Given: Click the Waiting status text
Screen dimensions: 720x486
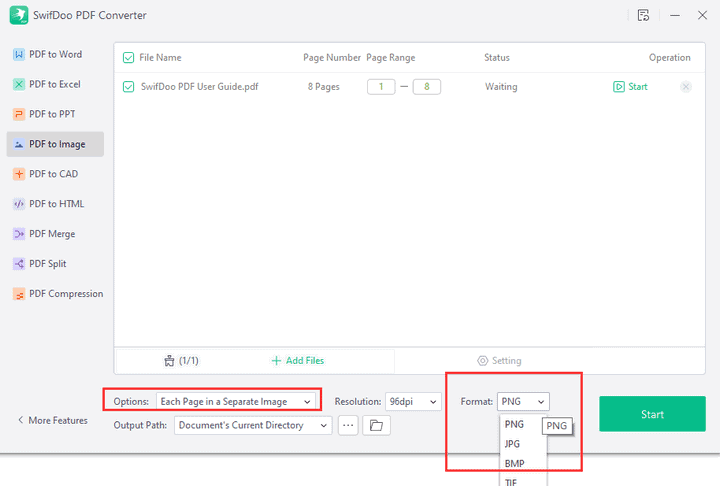Looking at the screenshot, I should point(501,87).
